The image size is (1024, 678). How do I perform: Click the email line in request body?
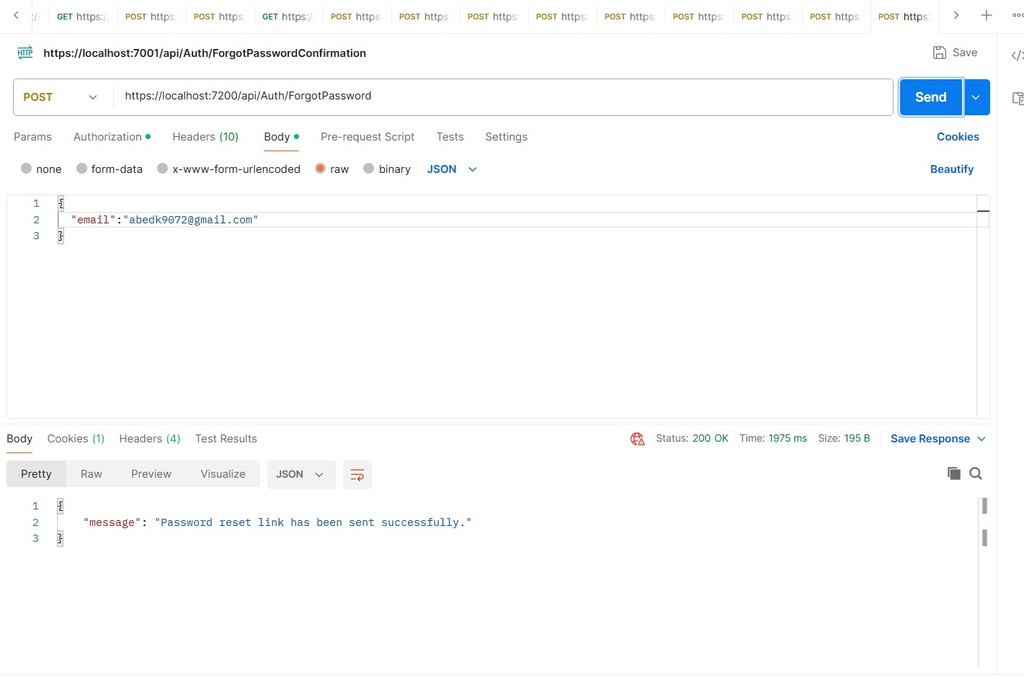[522, 220]
